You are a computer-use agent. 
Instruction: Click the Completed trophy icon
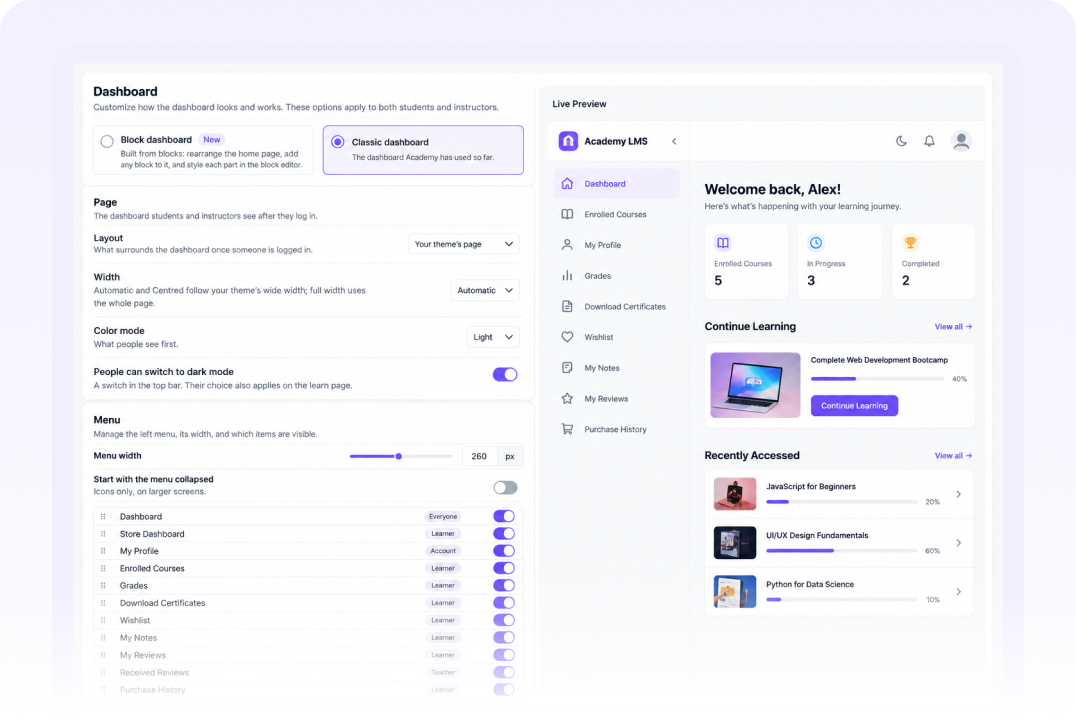point(910,242)
